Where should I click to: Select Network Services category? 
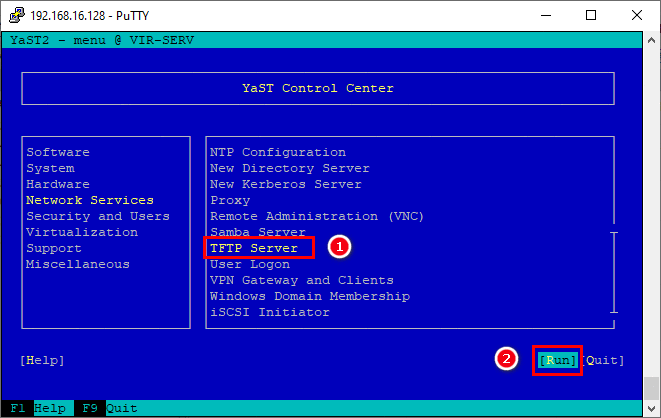point(90,200)
